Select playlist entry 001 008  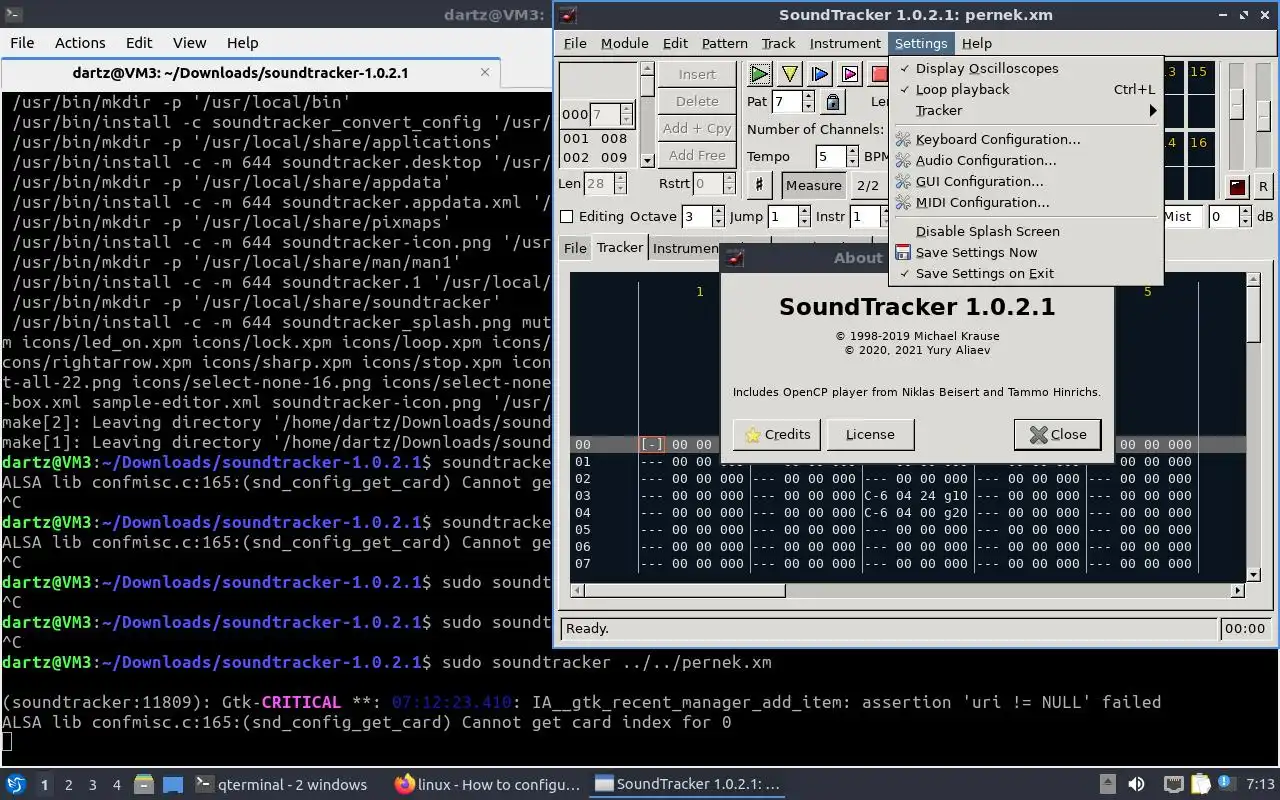[595, 139]
